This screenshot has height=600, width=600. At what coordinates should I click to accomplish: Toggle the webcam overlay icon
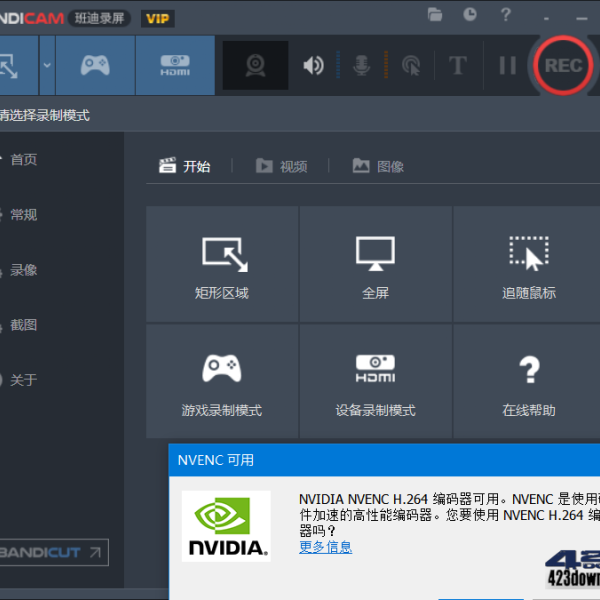pos(255,65)
